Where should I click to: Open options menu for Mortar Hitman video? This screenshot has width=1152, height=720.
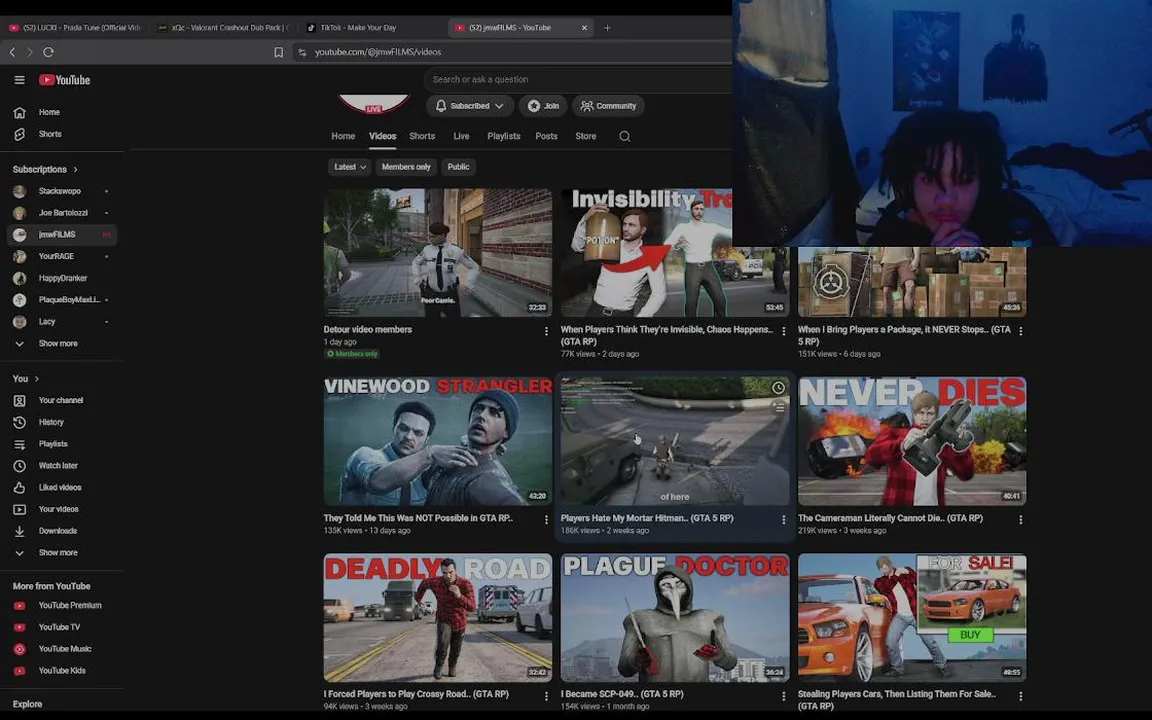(x=783, y=519)
